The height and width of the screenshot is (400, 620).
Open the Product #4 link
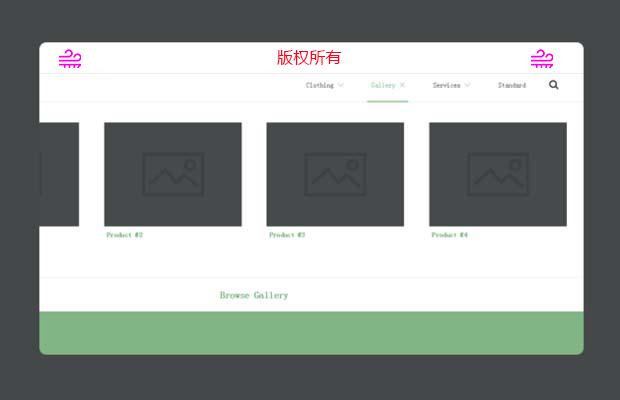[x=450, y=235]
